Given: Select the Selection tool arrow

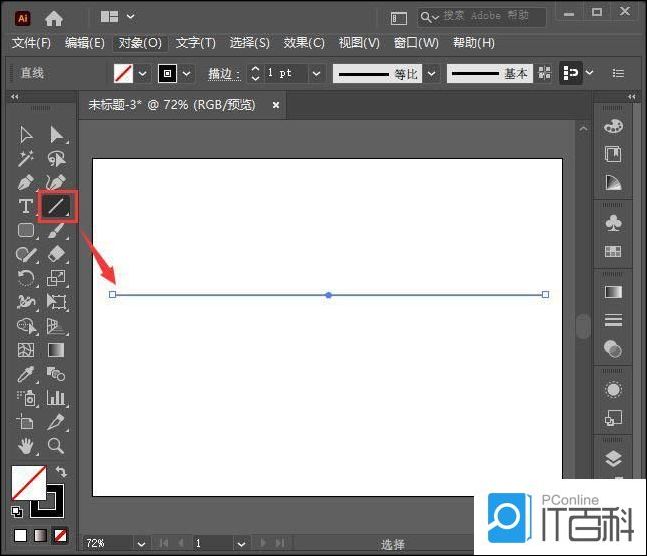Looking at the screenshot, I should coord(26,135).
